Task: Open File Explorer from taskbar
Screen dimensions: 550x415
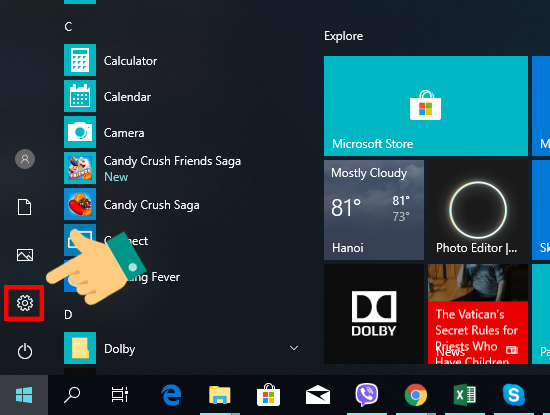Action: (220, 395)
